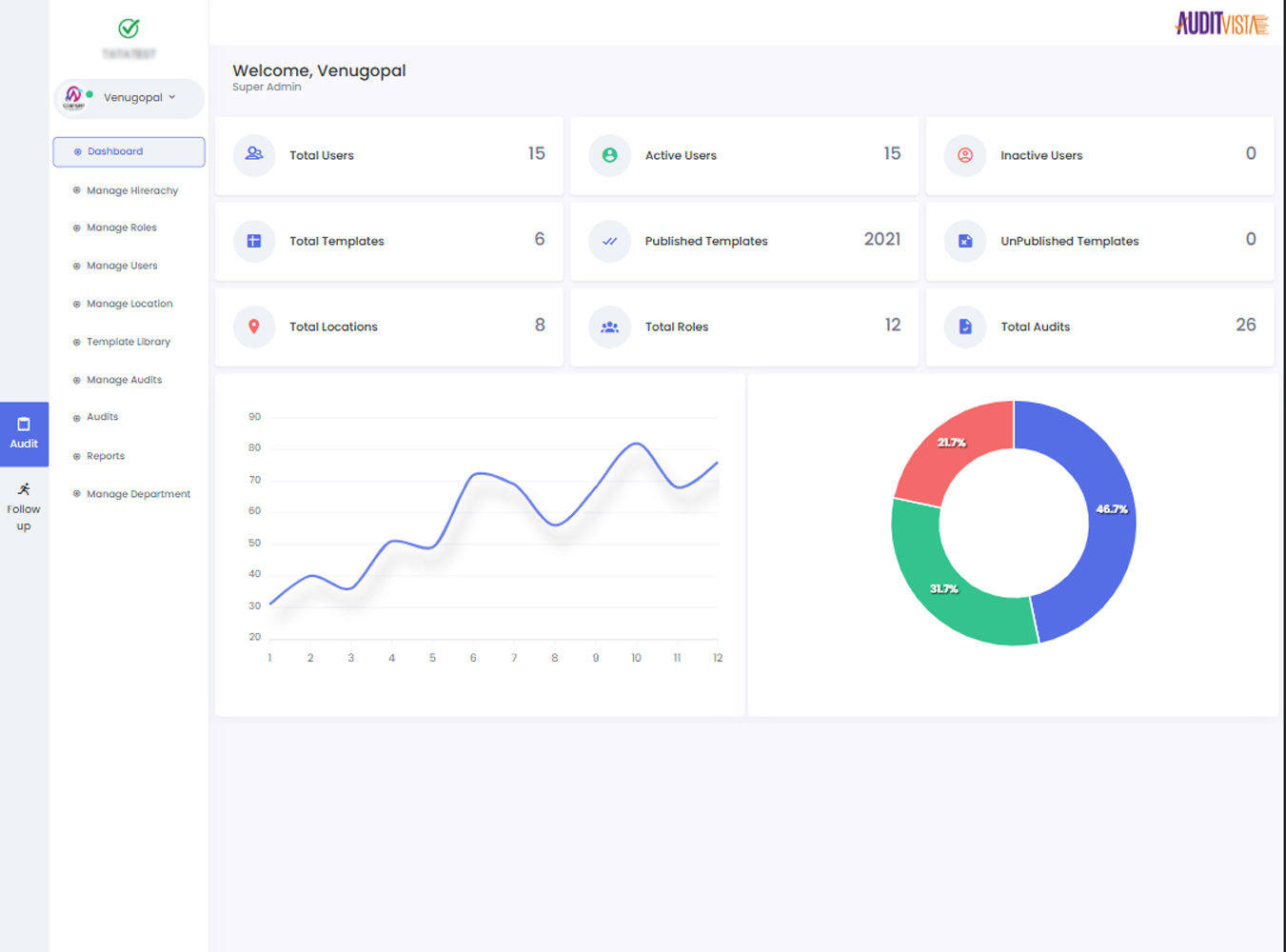Click Venugopal's profile avatar
Image resolution: width=1286 pixels, height=952 pixels.
coord(73,97)
